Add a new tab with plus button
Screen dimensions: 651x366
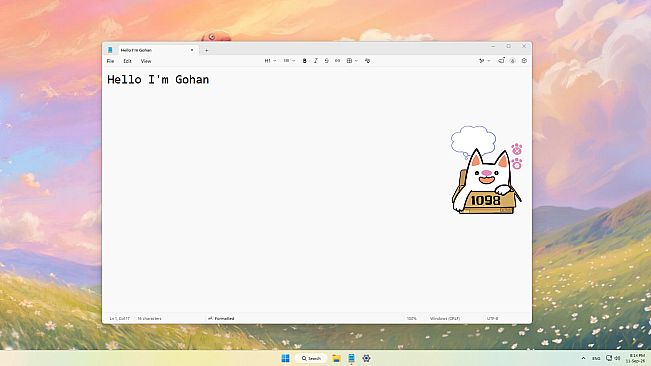click(206, 50)
